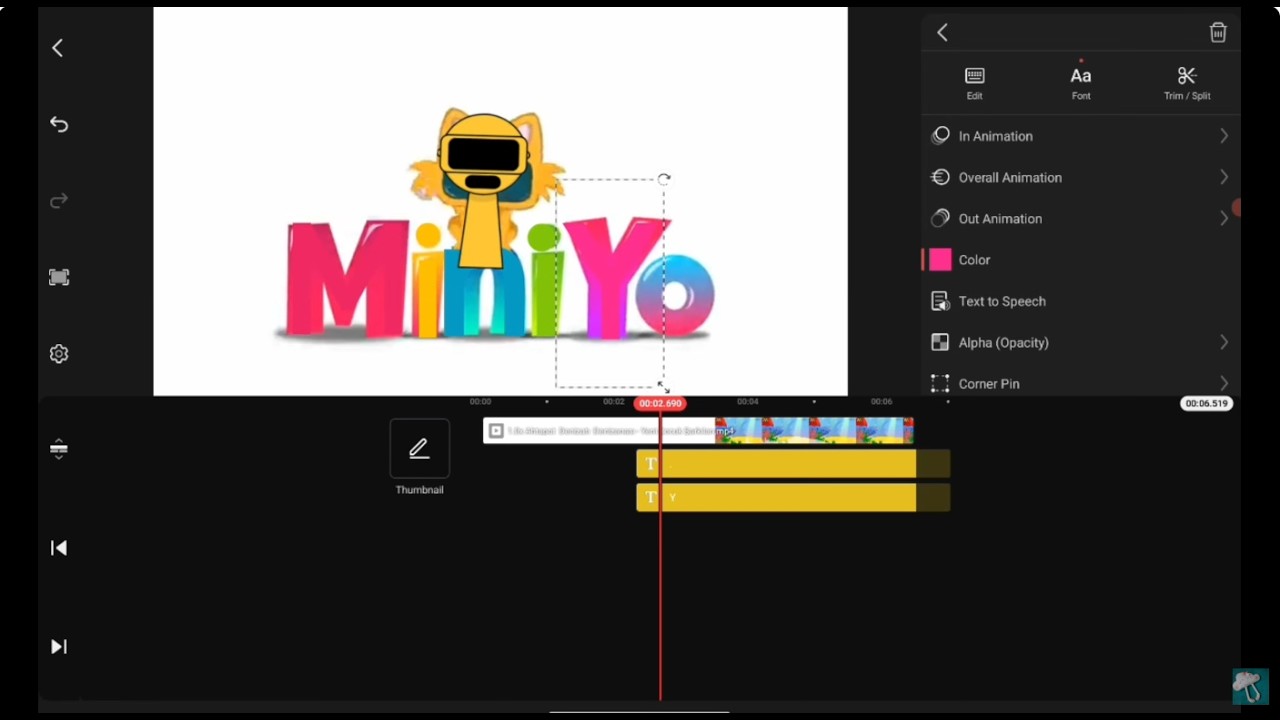Open the Edit keyboard option
The width and height of the screenshot is (1280, 720).
pyautogui.click(x=974, y=83)
